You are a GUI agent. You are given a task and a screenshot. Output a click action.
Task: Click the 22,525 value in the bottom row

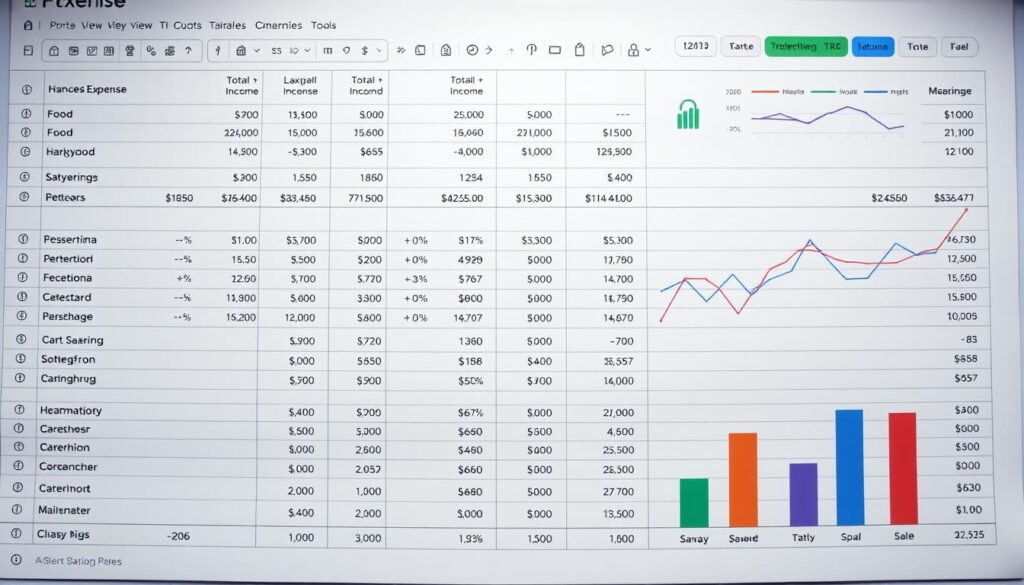click(x=968, y=534)
